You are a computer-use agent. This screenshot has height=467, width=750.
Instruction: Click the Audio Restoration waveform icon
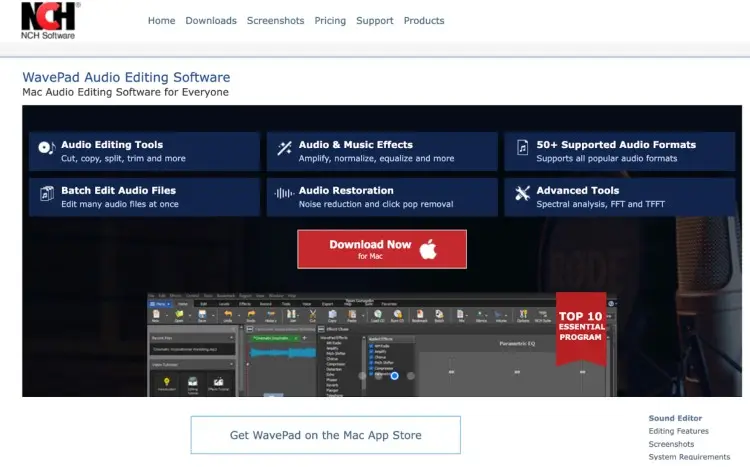point(284,193)
